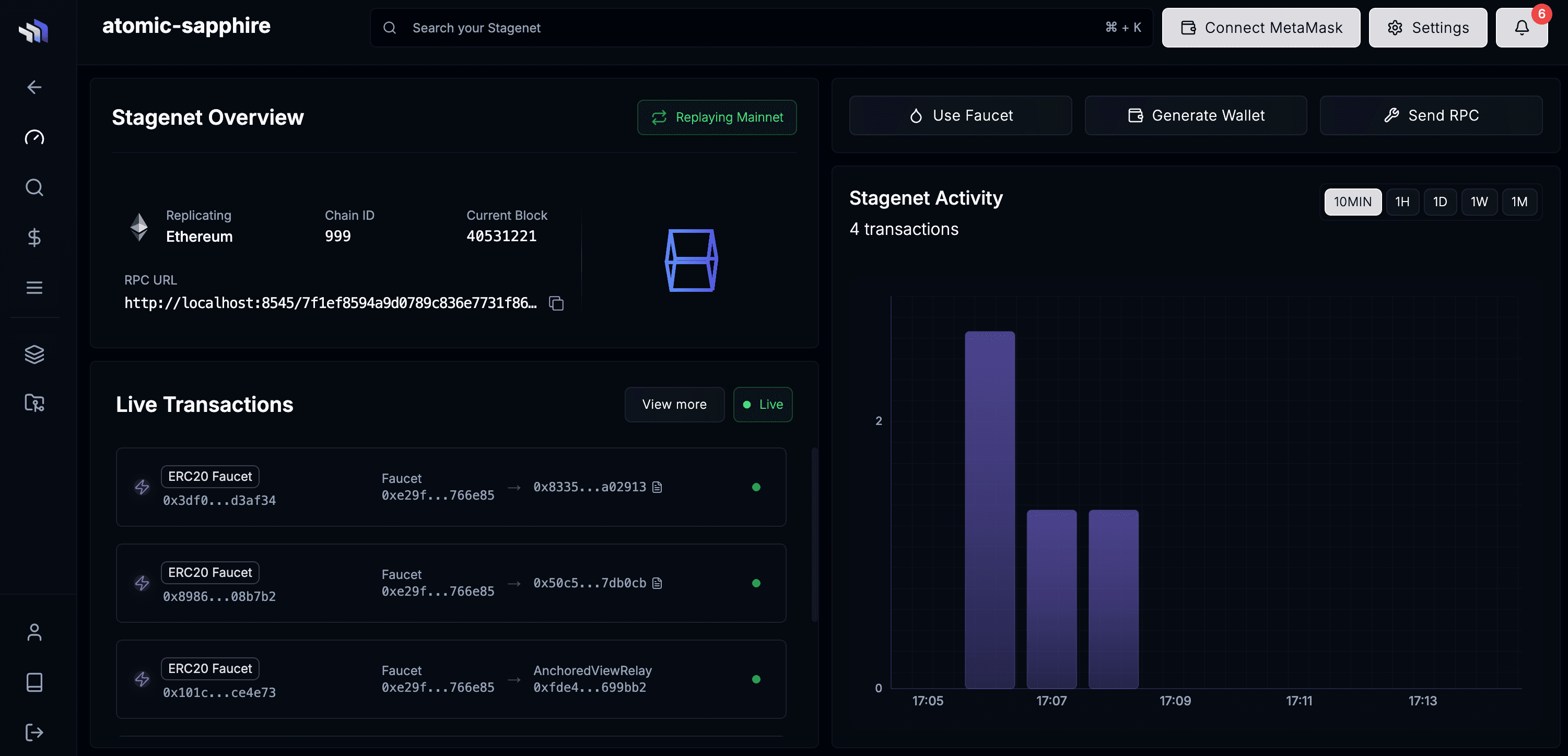This screenshot has width=1568, height=756.
Task: Switch activity range to 1H
Action: [x=1402, y=202]
